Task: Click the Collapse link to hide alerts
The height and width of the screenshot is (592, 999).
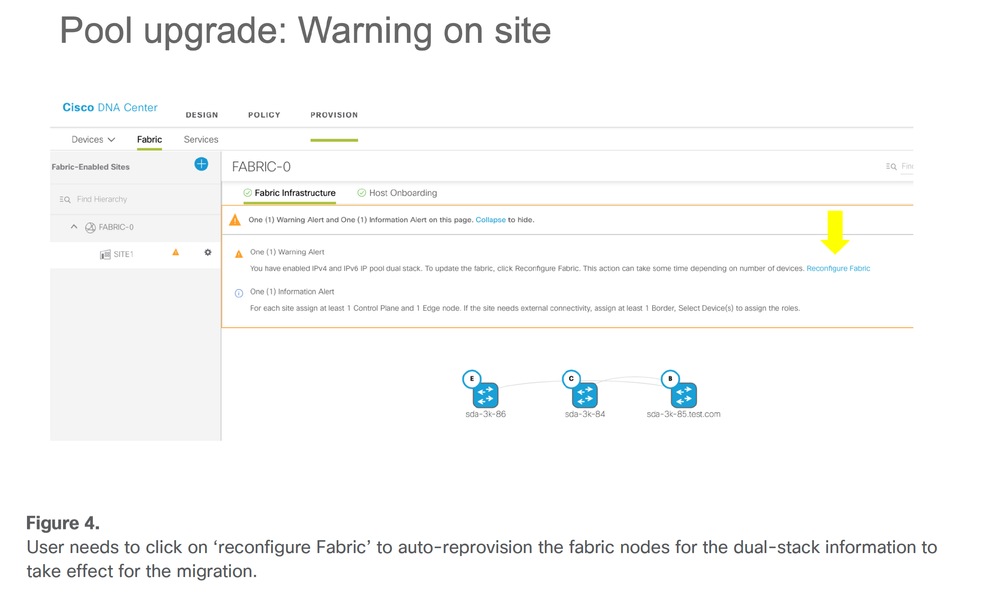Action: tap(490, 220)
